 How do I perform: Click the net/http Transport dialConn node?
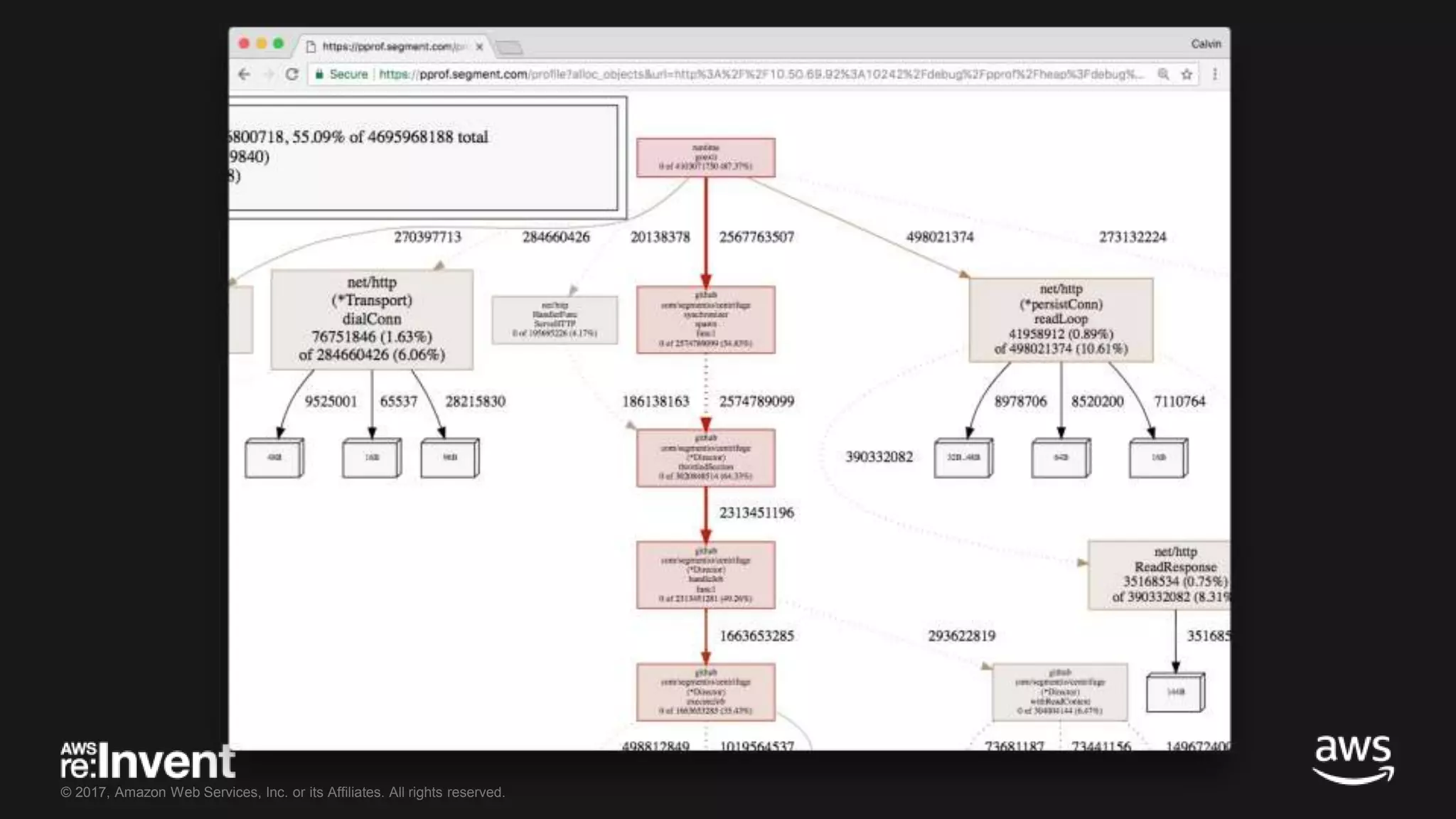[x=372, y=319]
